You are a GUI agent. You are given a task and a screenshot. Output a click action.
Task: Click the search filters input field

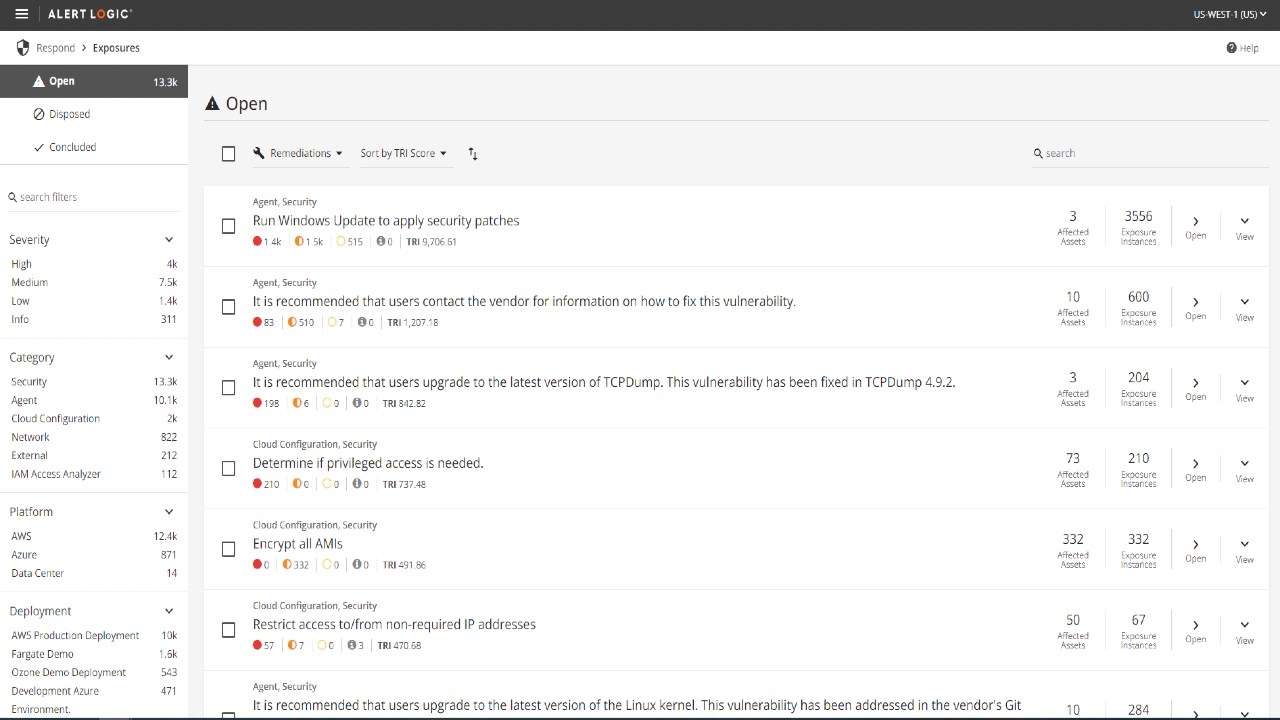(95, 197)
